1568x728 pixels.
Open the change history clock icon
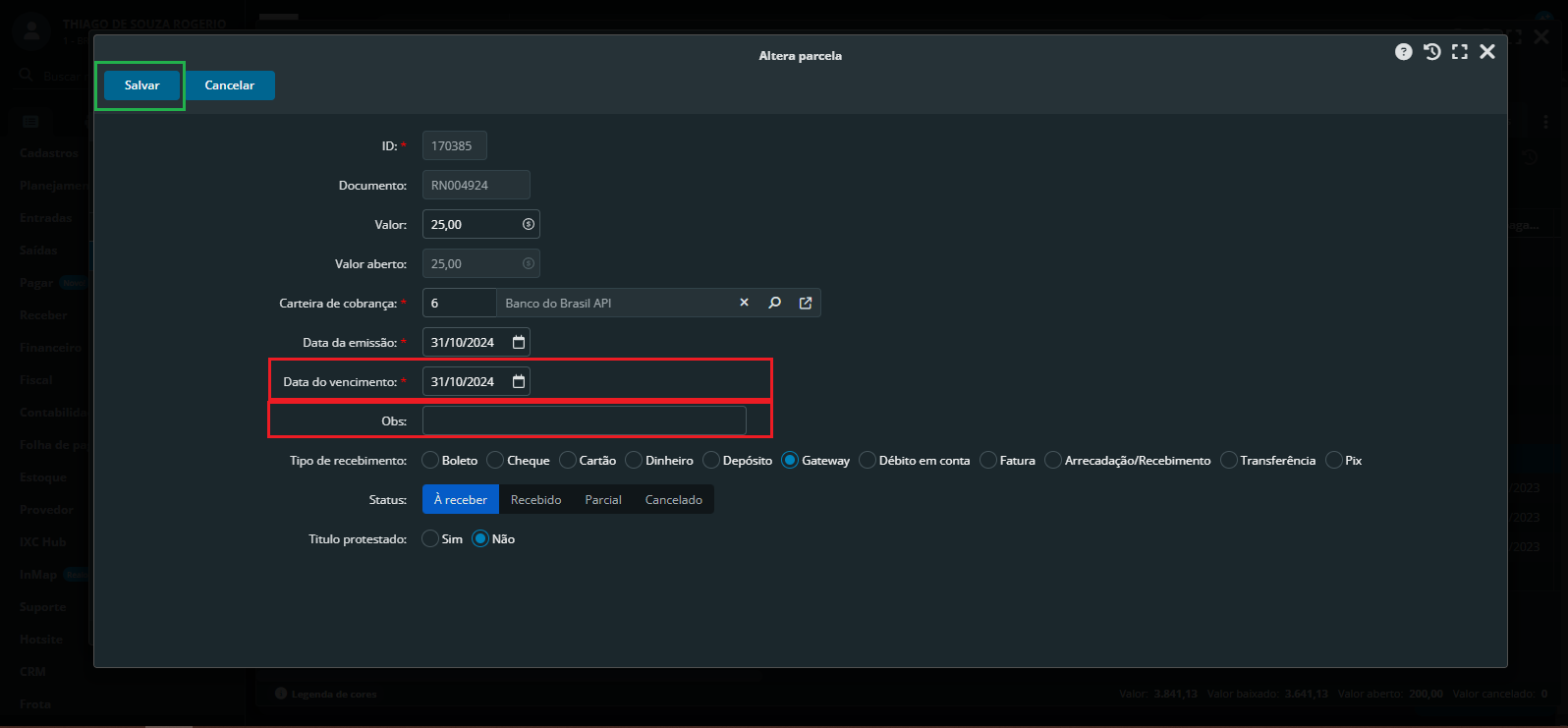pos(1432,52)
